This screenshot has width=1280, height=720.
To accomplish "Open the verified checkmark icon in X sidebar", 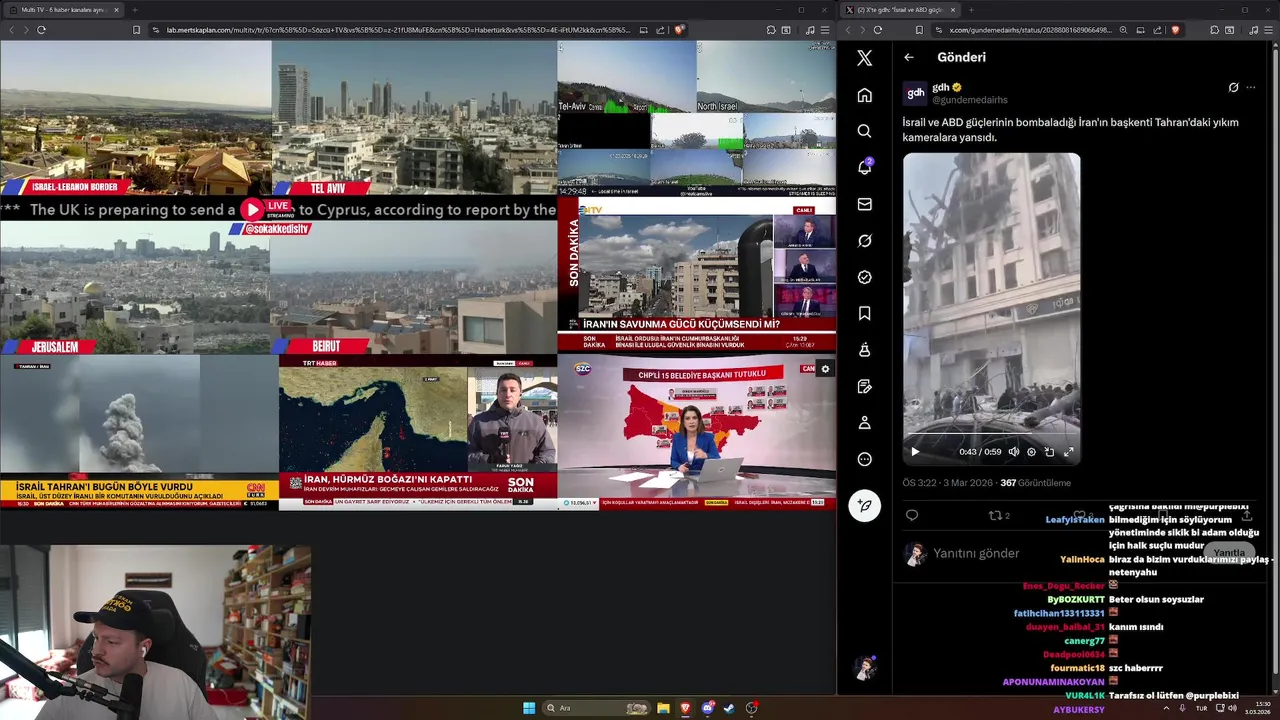I will 864,277.
